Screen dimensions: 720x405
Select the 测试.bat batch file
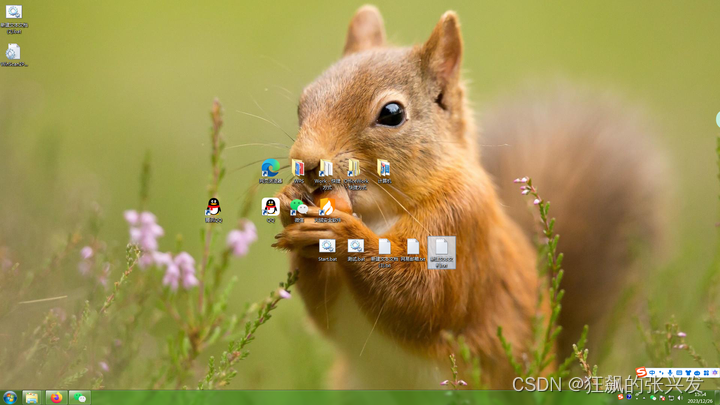tap(356, 250)
